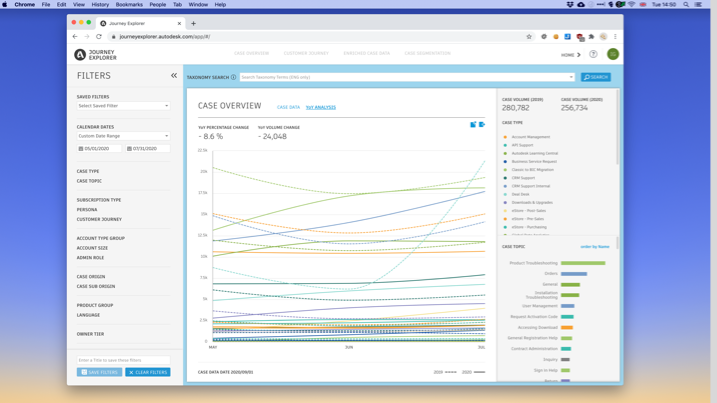The image size is (717, 403).
Task: Expand the Account Size filter
Action: [x=92, y=248]
